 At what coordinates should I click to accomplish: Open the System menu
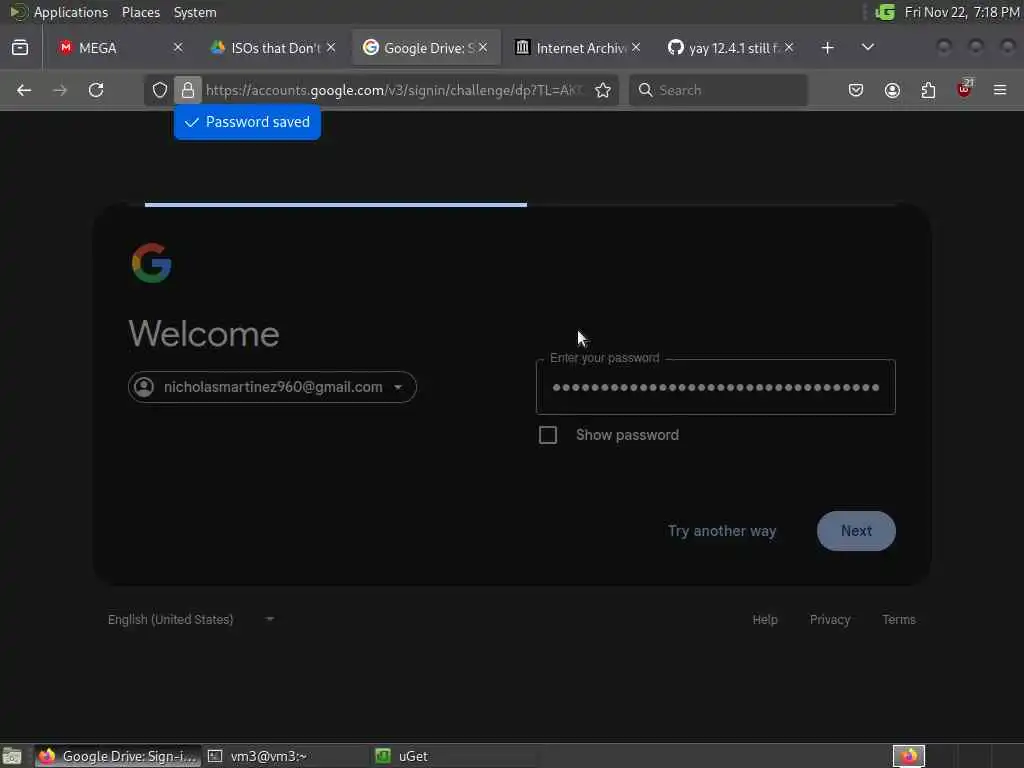195,12
